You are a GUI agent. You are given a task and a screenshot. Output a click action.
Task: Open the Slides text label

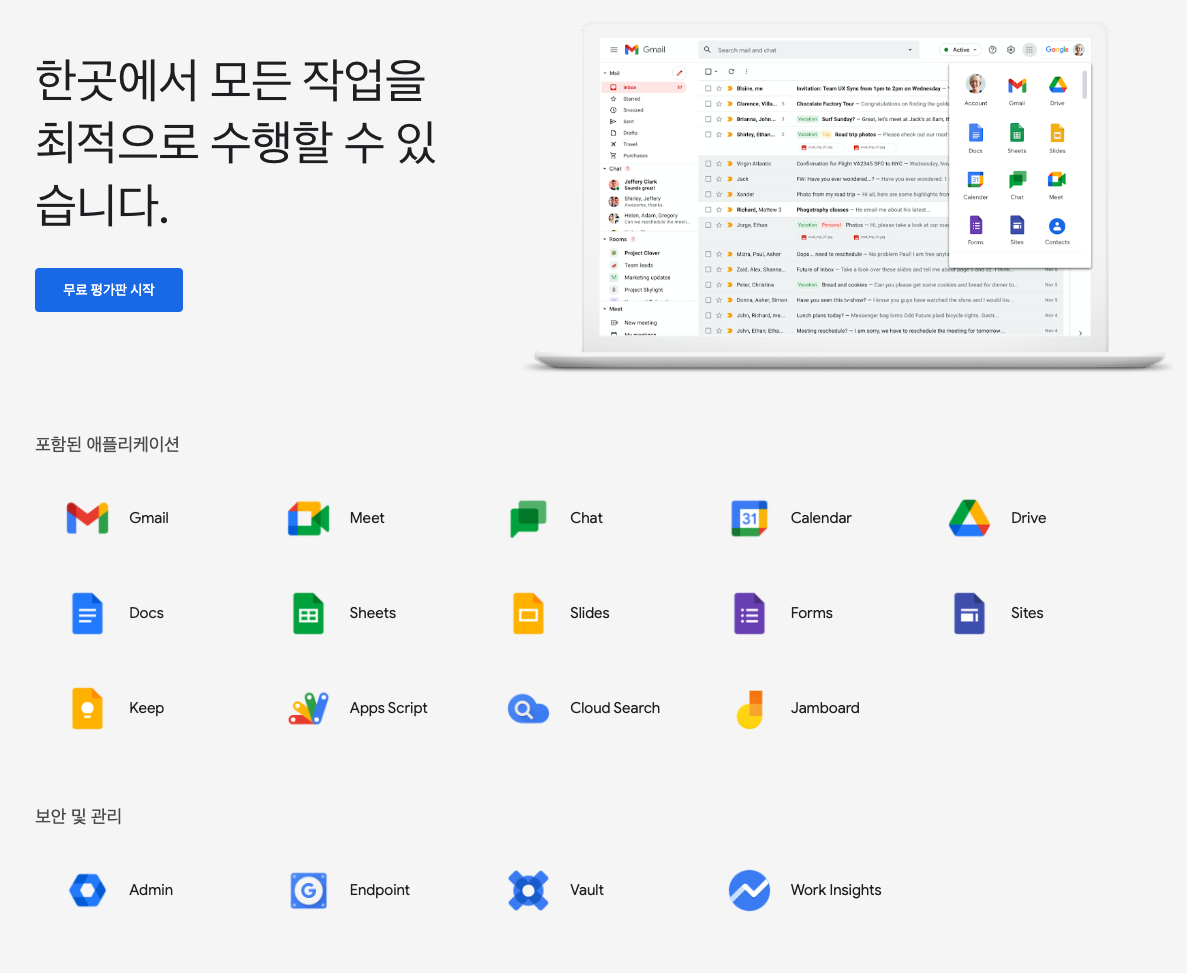click(590, 613)
